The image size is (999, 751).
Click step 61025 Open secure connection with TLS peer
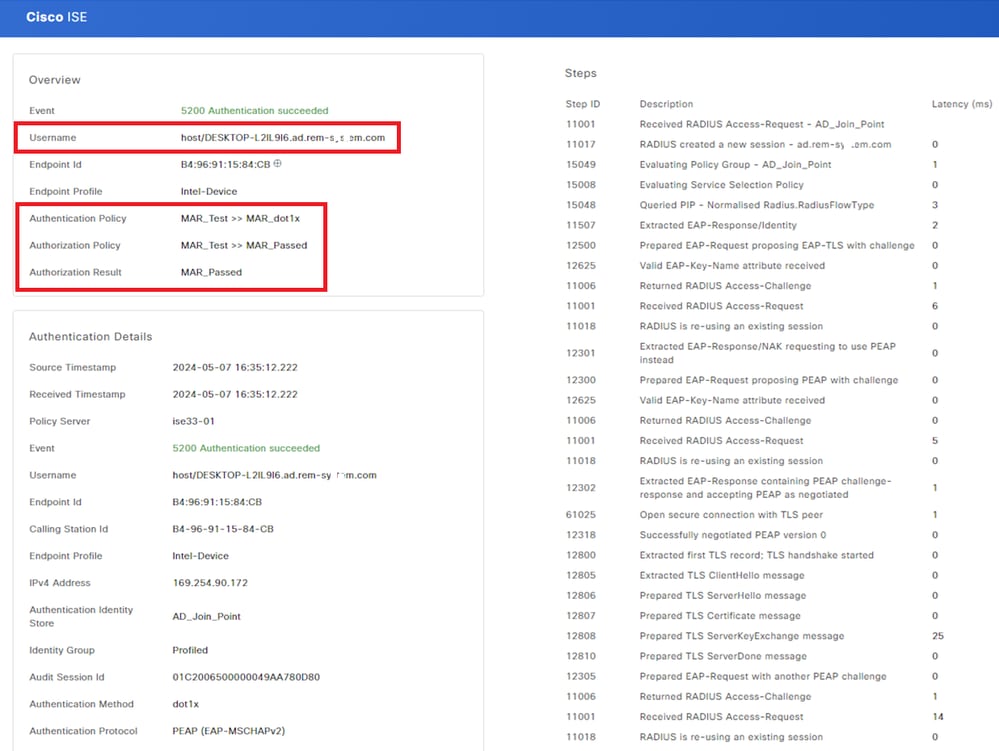coord(731,515)
